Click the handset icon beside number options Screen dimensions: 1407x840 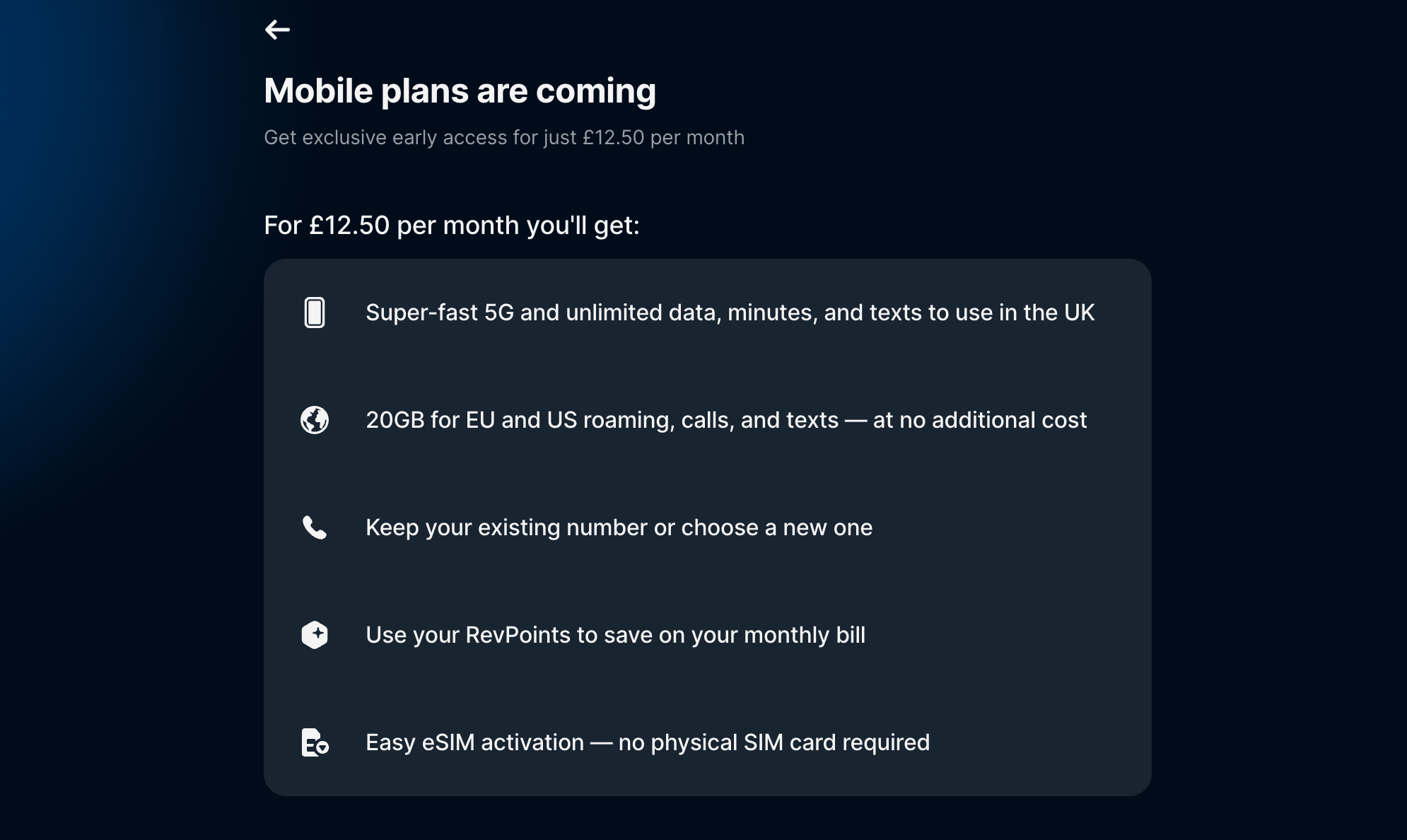tap(315, 527)
